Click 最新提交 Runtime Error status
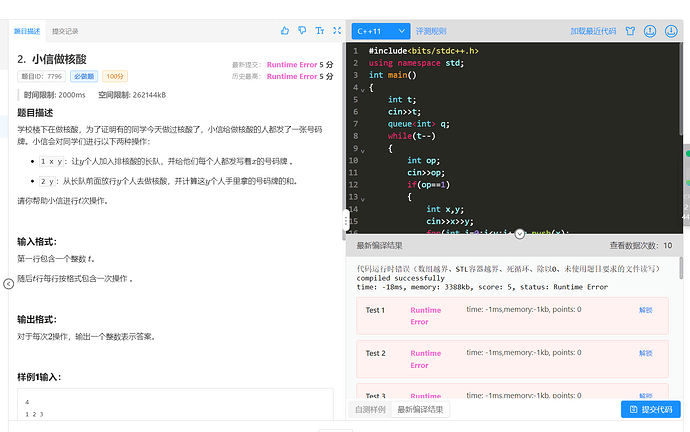The image size is (690, 432). click(292, 65)
